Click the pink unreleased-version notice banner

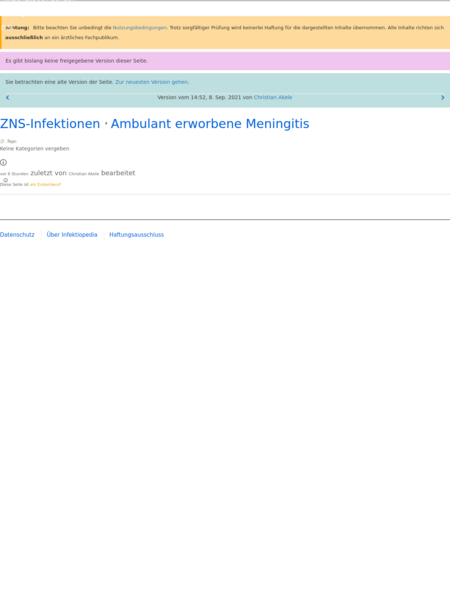[x=225, y=61]
